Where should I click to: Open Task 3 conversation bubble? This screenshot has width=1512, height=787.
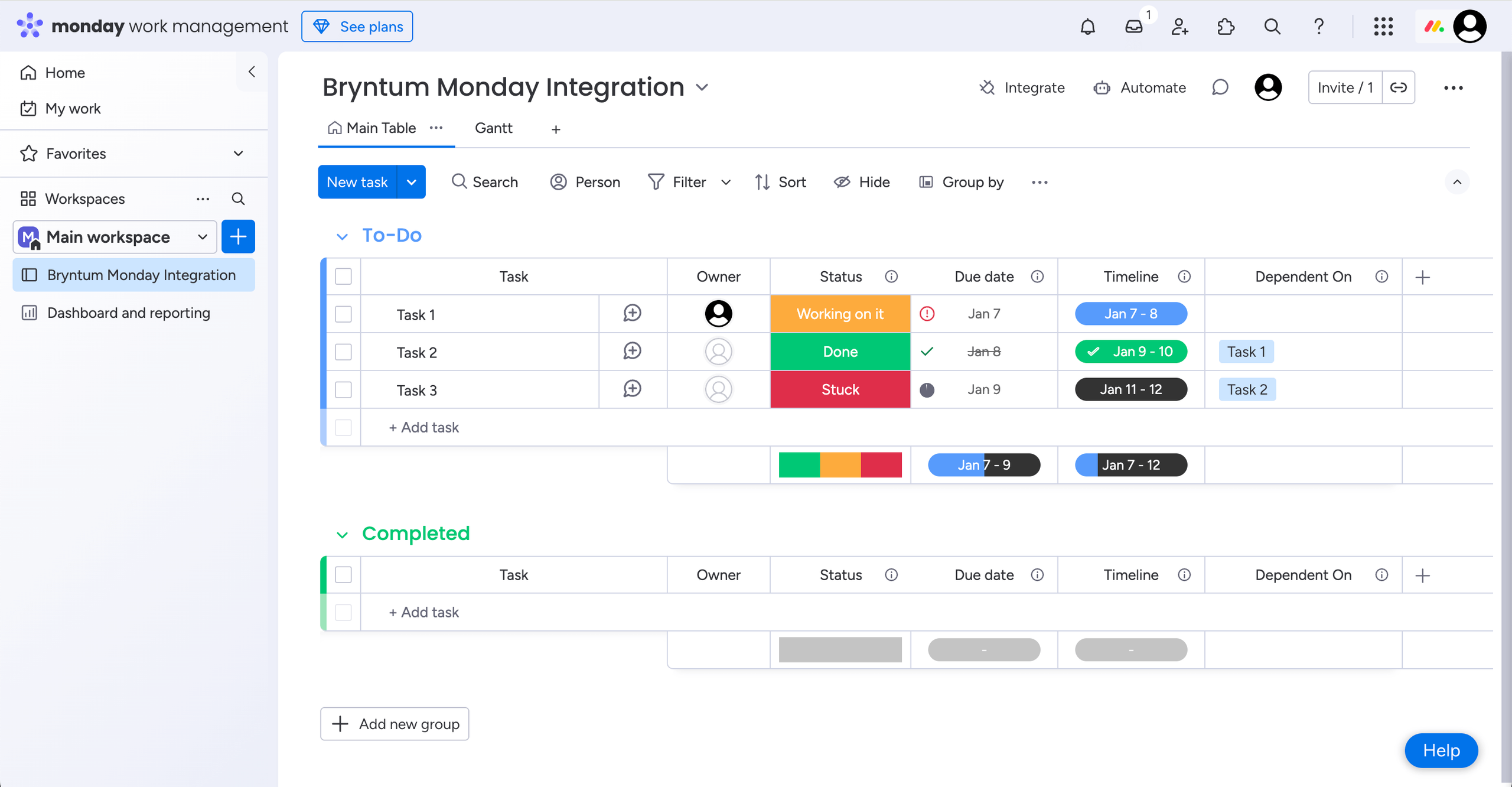click(633, 389)
